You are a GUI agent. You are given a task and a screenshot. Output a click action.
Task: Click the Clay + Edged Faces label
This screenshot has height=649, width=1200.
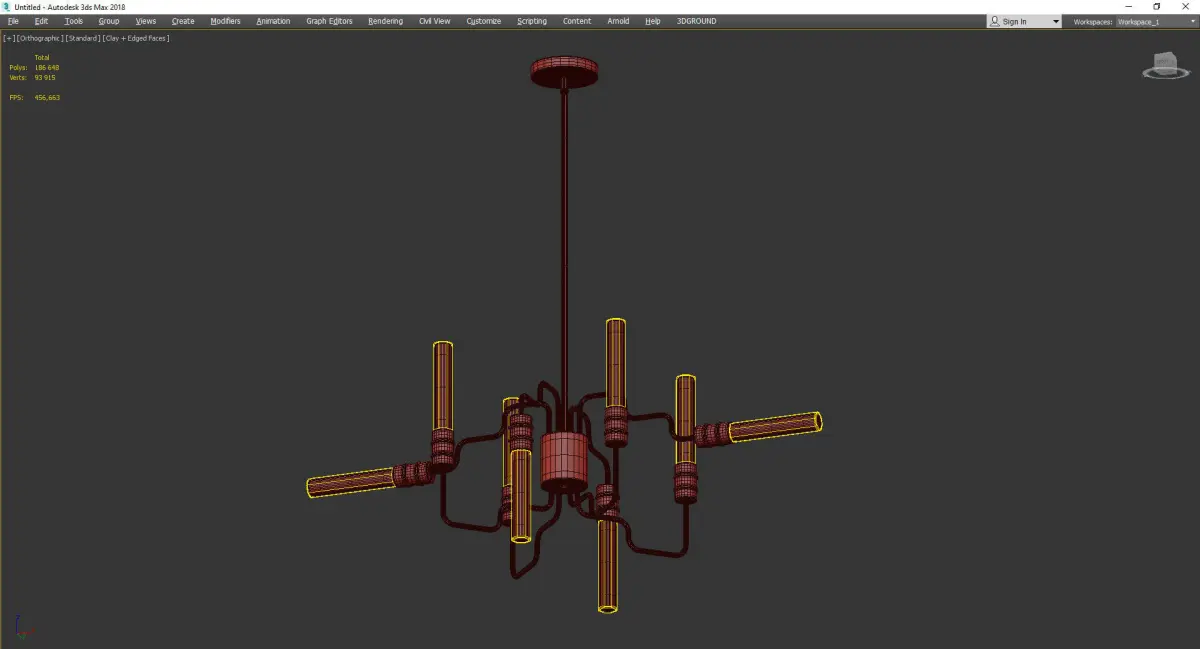point(135,38)
